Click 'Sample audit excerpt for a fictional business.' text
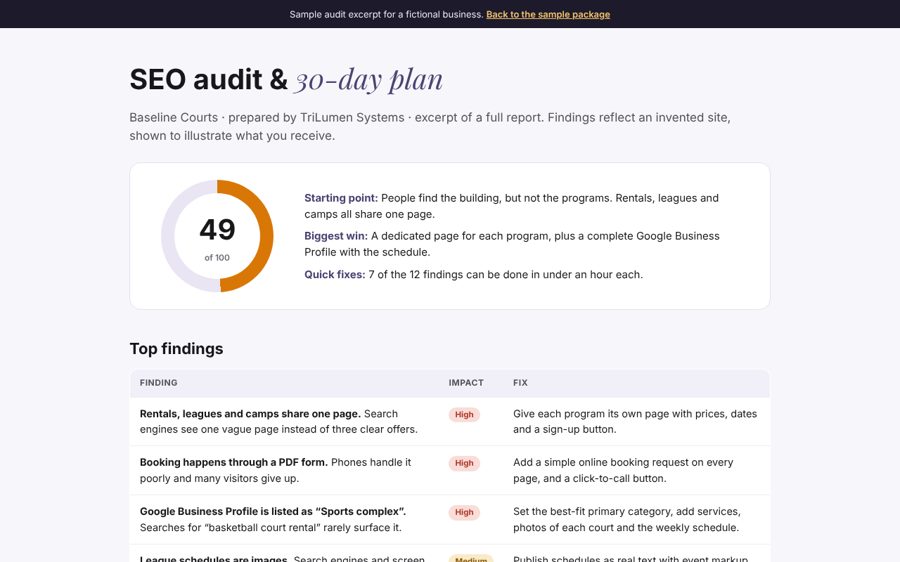Image resolution: width=900 pixels, height=562 pixels. [386, 14]
